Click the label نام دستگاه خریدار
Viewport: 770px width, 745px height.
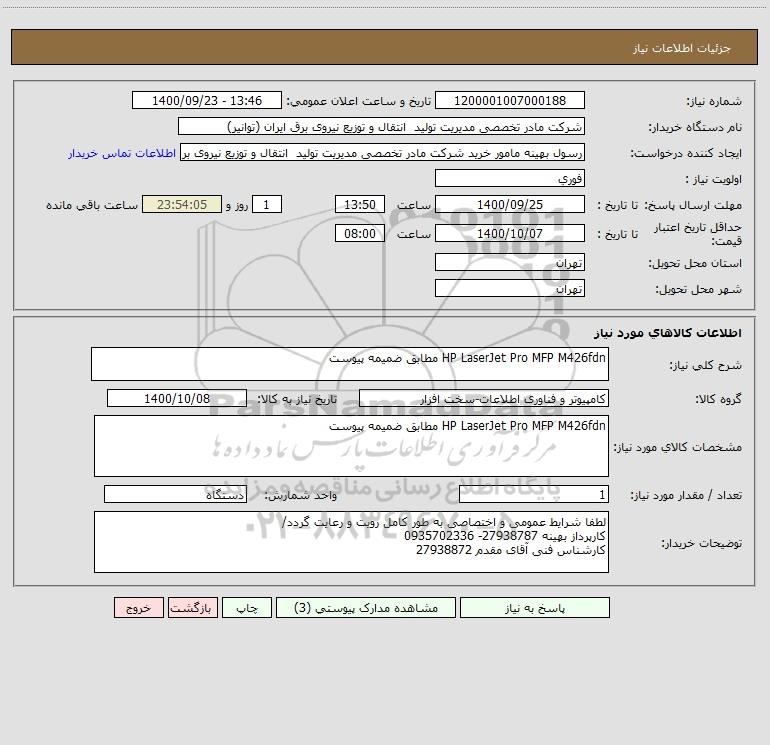pos(695,128)
